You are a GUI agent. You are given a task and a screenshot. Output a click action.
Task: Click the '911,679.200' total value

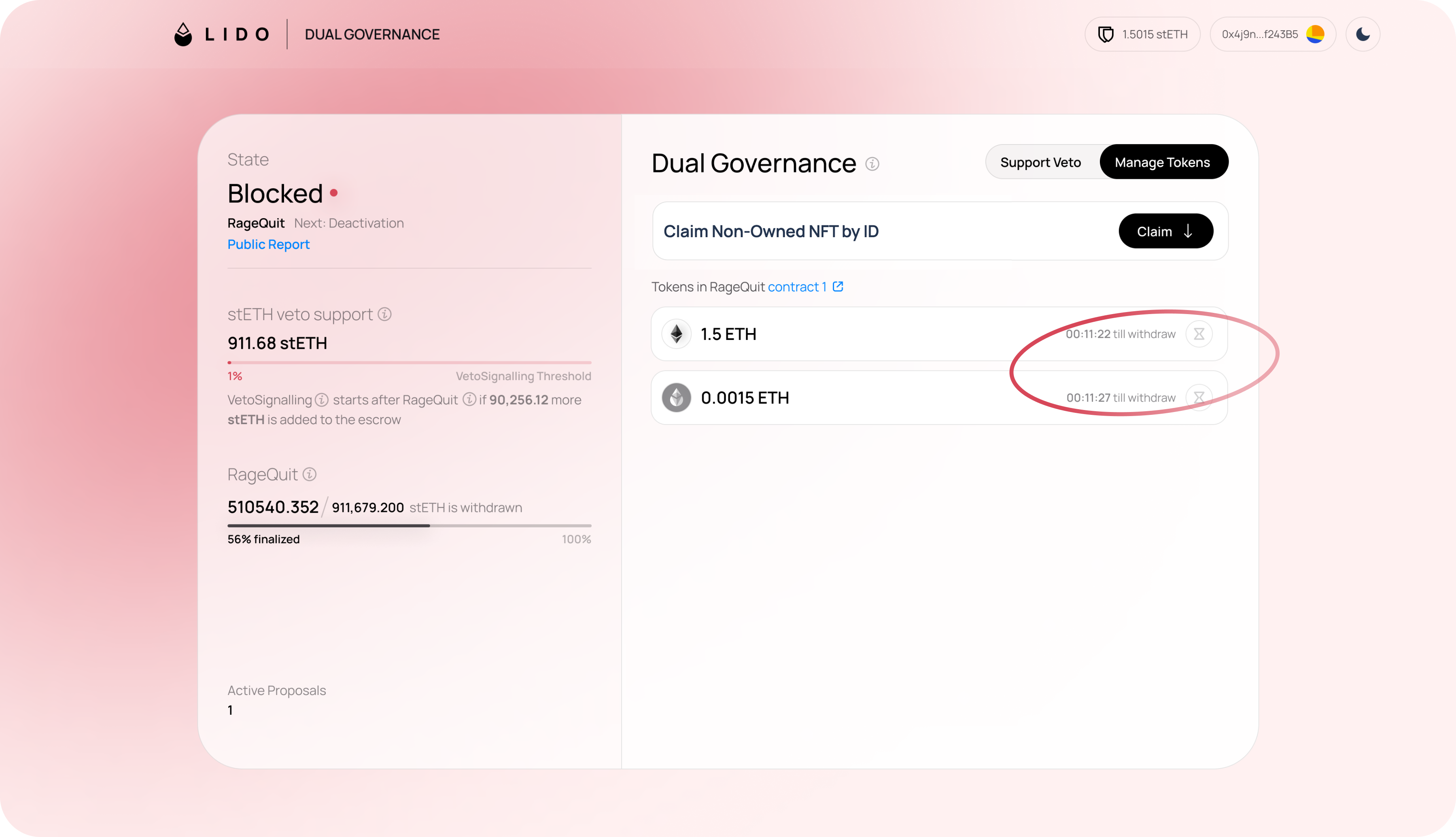368,508
